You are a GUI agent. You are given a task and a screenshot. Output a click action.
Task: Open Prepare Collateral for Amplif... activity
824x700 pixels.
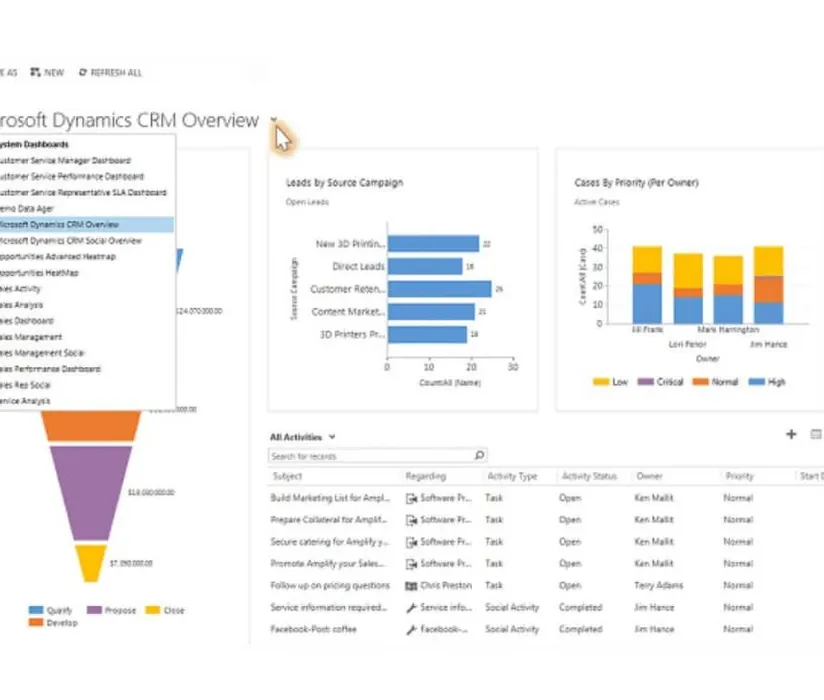point(328,520)
